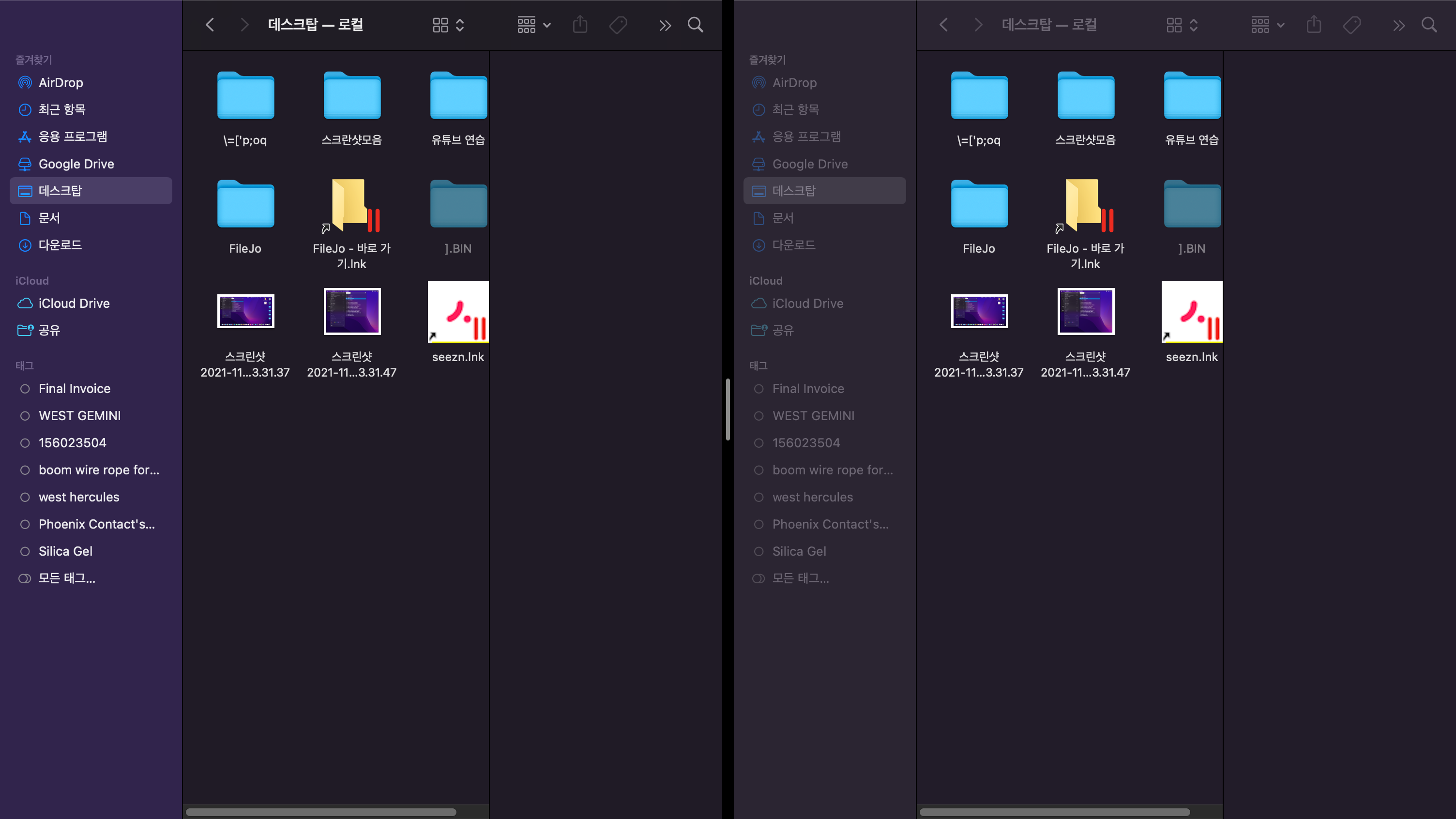Viewport: 1456px width, 819px height.
Task: Open 다운로드 in the right window's sidebar
Action: pyautogui.click(x=793, y=245)
